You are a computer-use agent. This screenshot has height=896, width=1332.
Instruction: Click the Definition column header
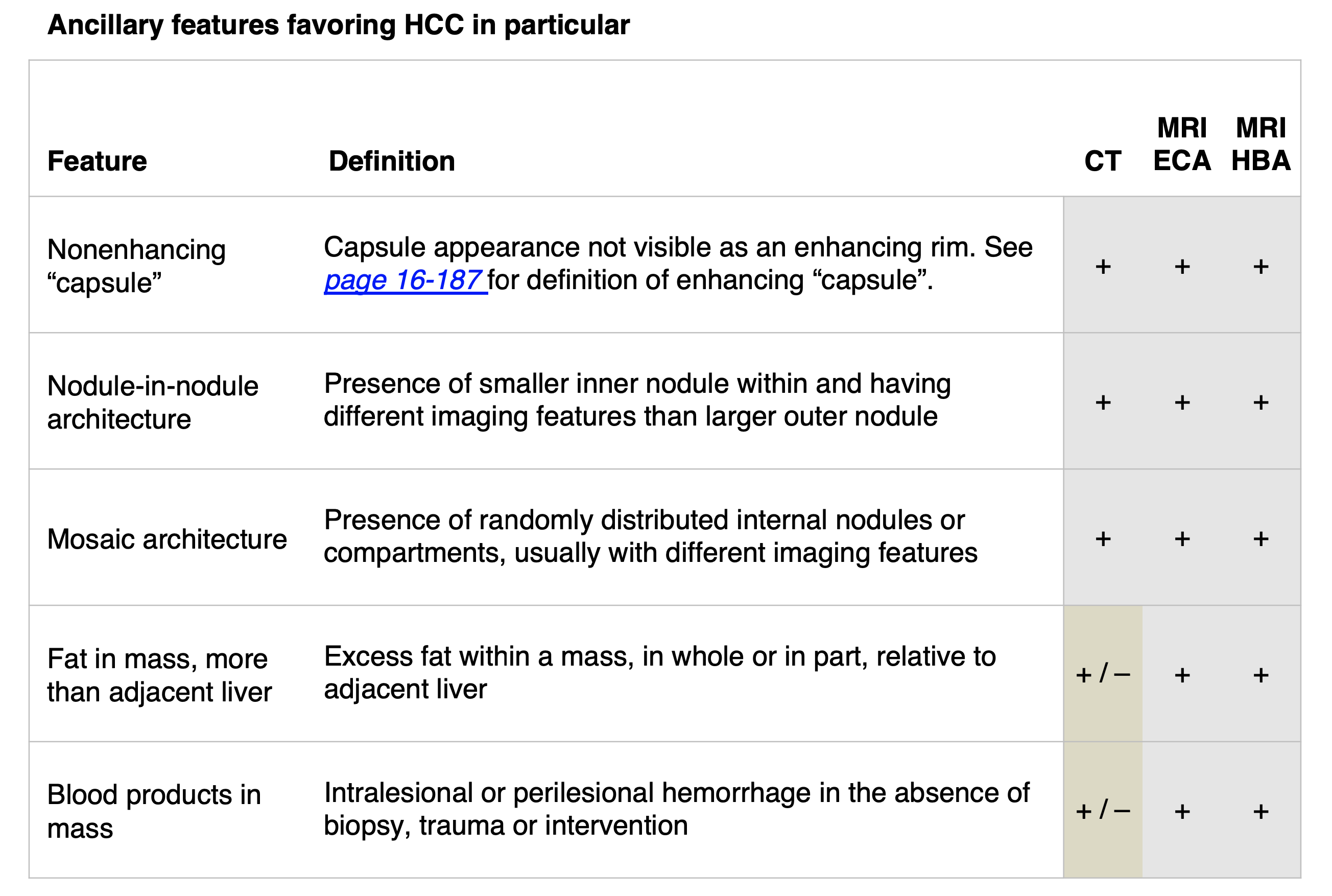[x=392, y=161]
